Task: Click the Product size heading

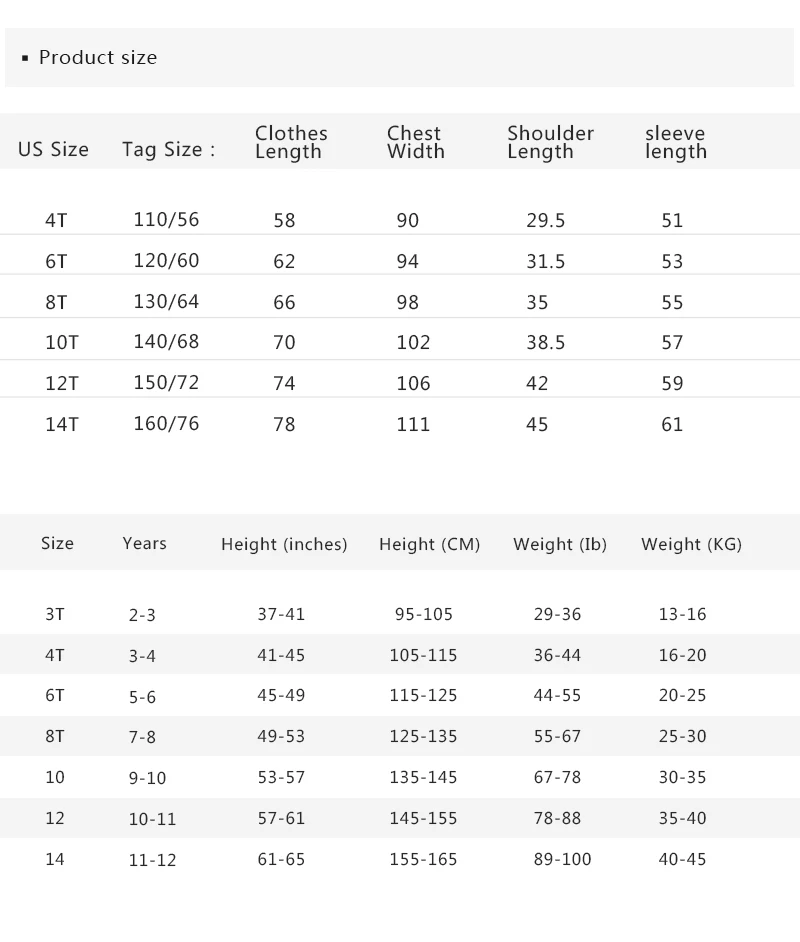Action: (97, 58)
